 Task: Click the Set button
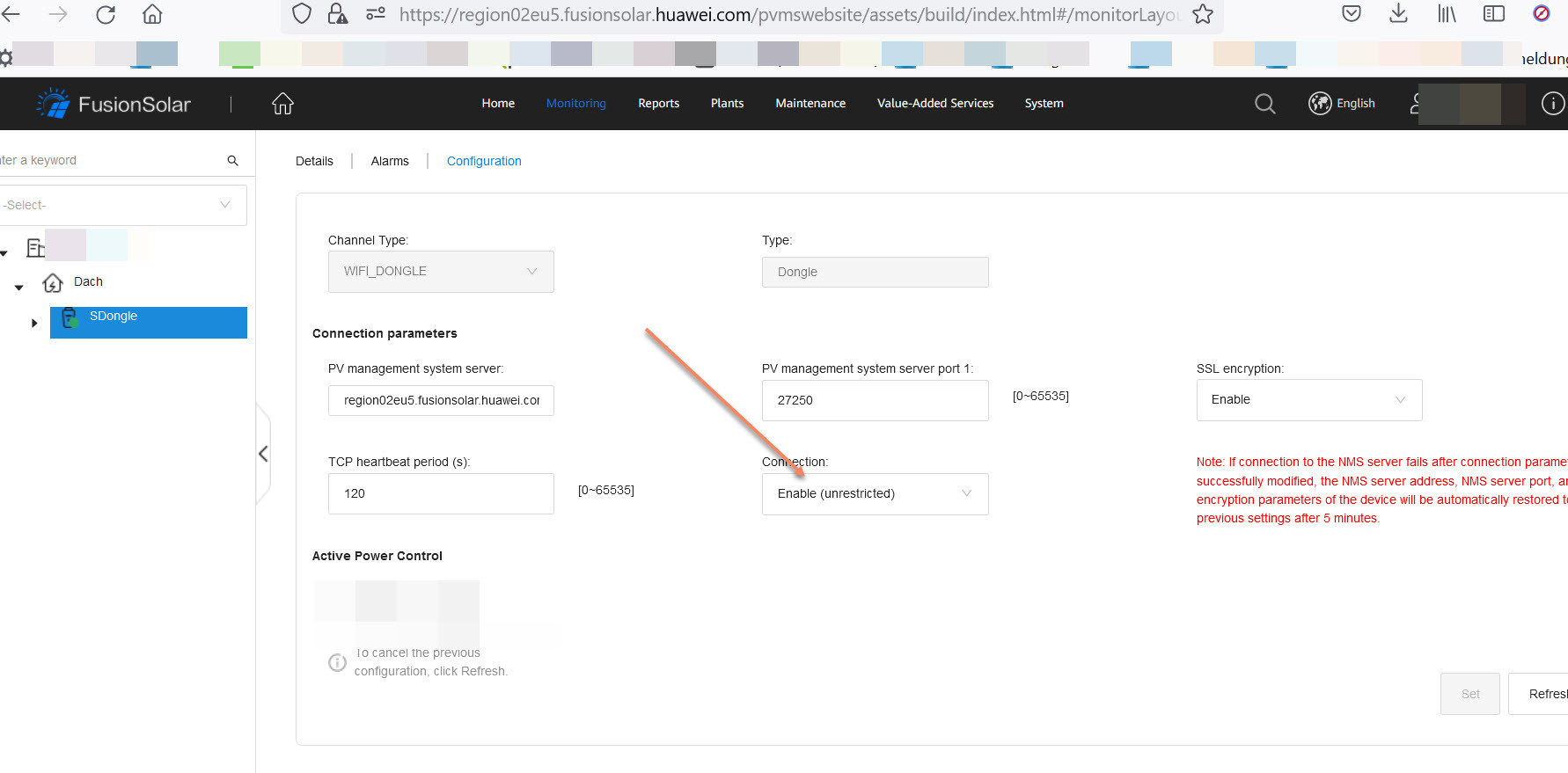coord(1470,694)
